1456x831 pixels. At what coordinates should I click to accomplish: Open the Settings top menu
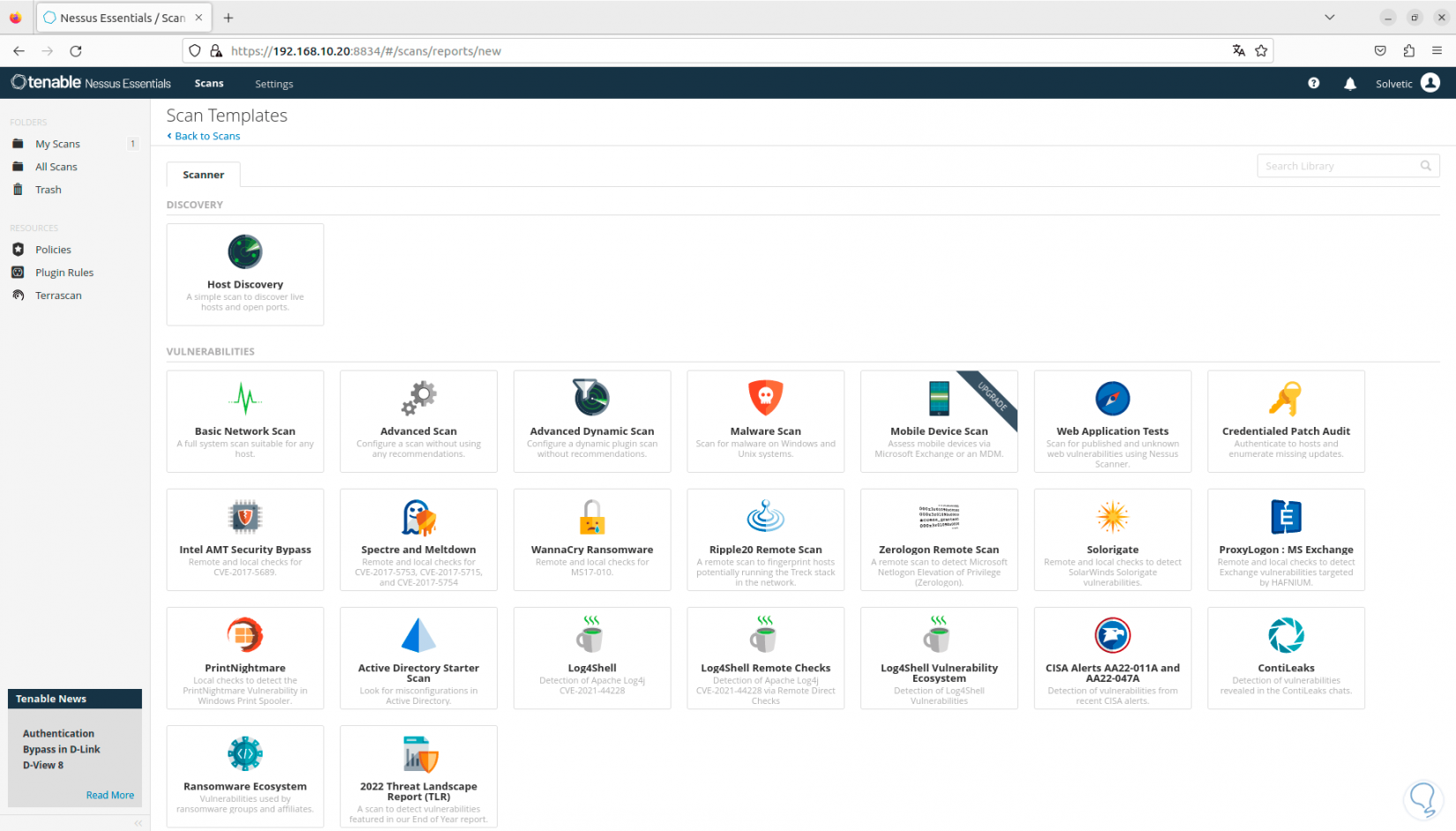[x=274, y=84]
